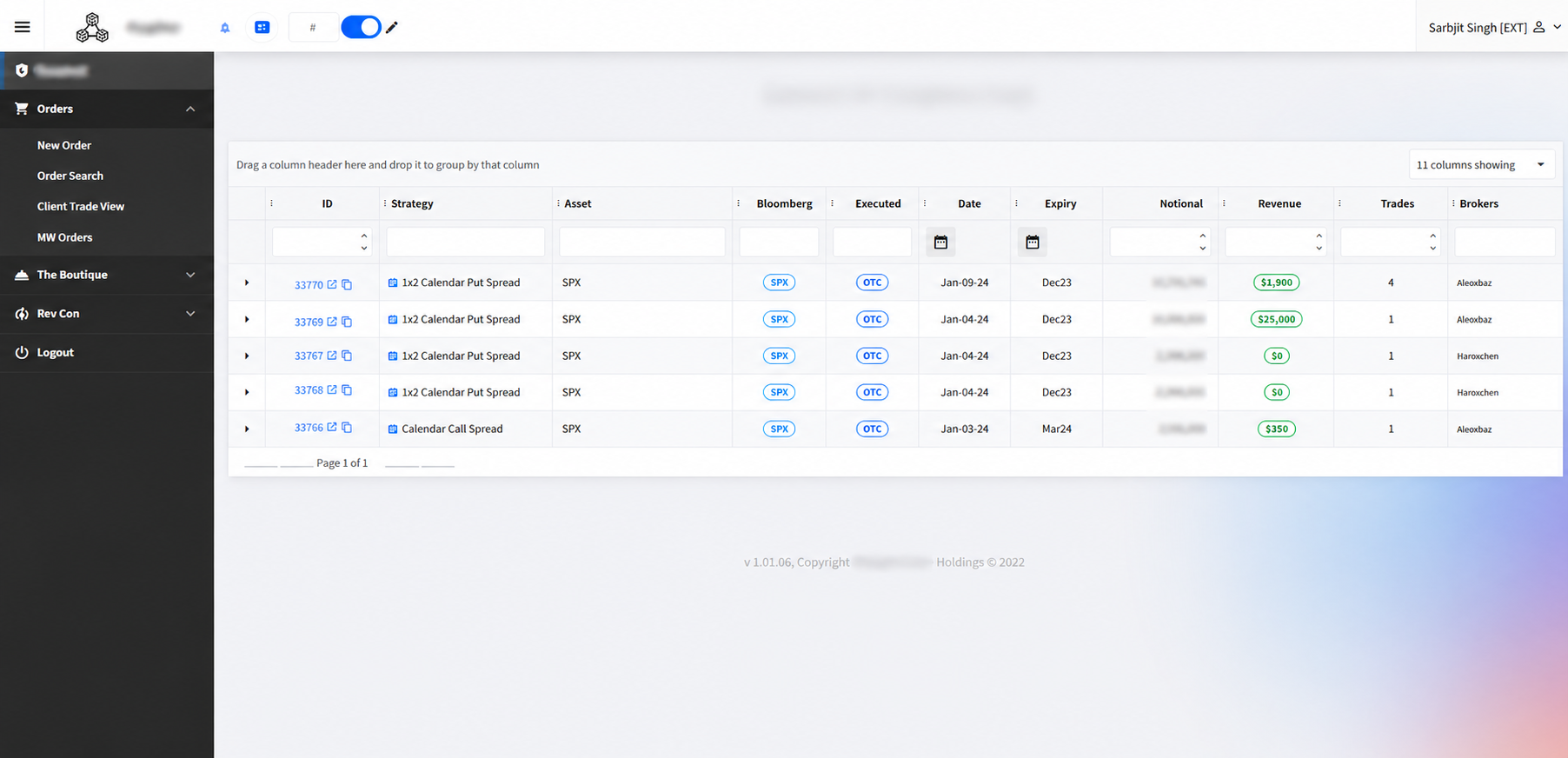1568x758 pixels.
Task: Open order 33766 in new tab icon
Action: tap(332, 427)
